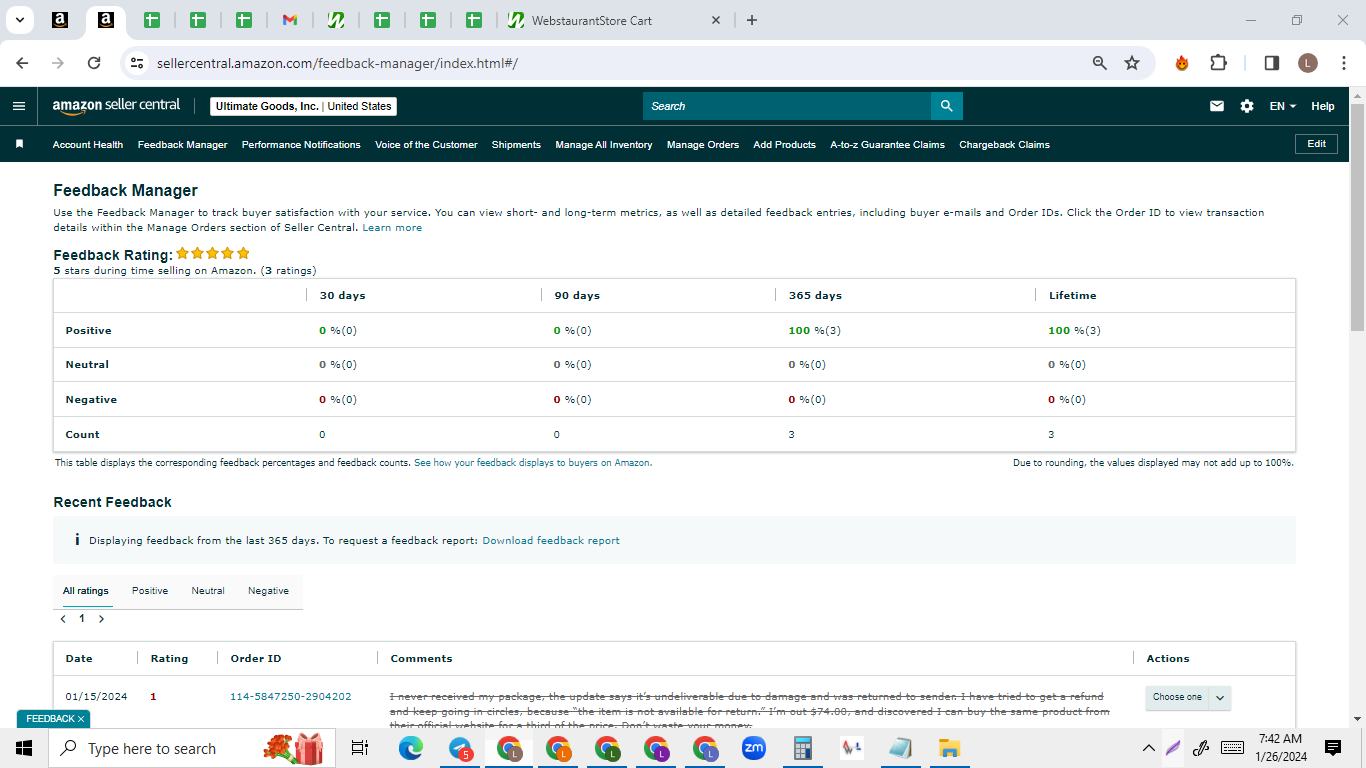Open Account Health in navigation bar
Image resolution: width=1366 pixels, height=768 pixels.
point(88,145)
